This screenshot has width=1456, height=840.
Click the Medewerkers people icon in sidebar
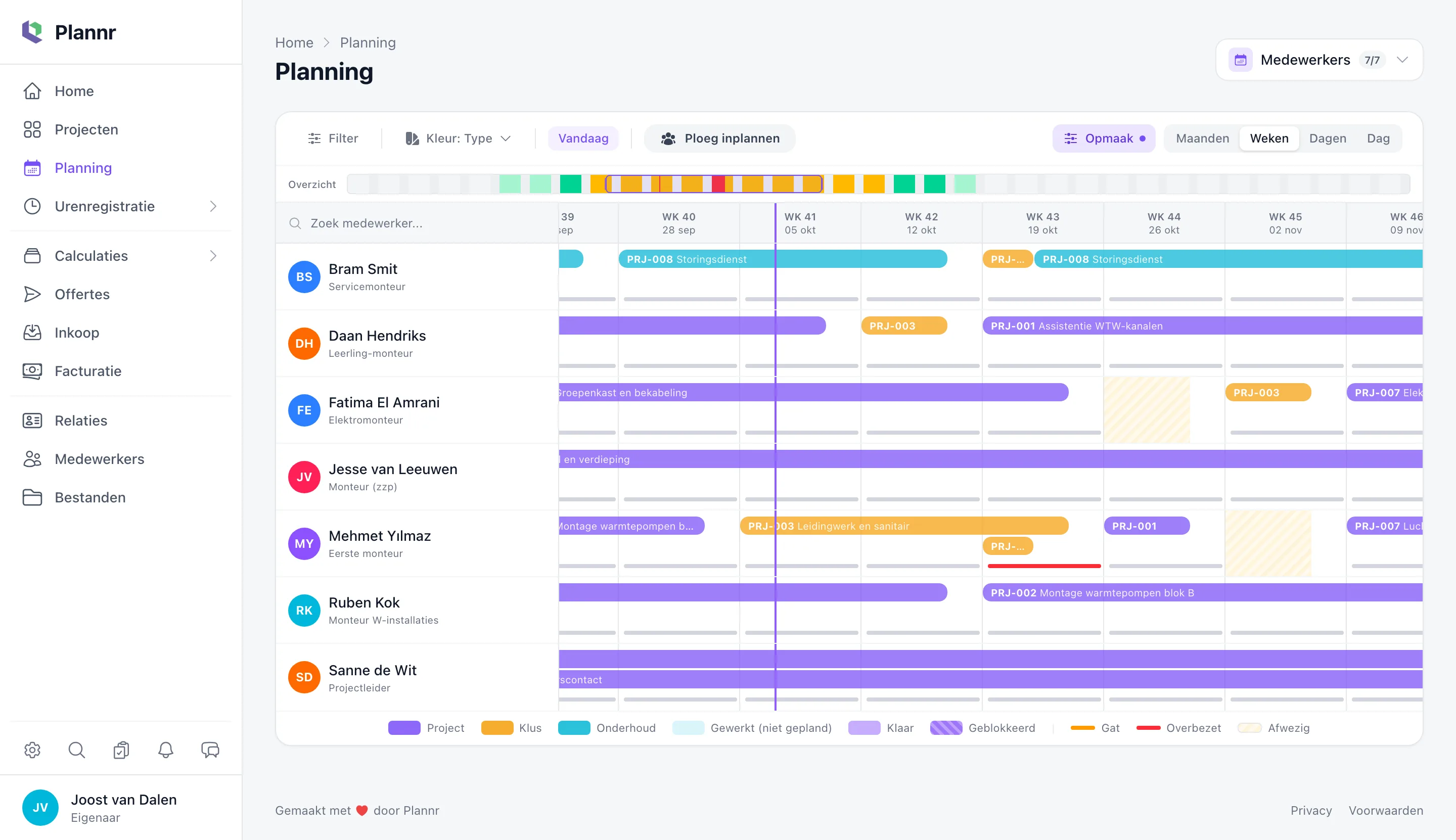[x=32, y=459]
